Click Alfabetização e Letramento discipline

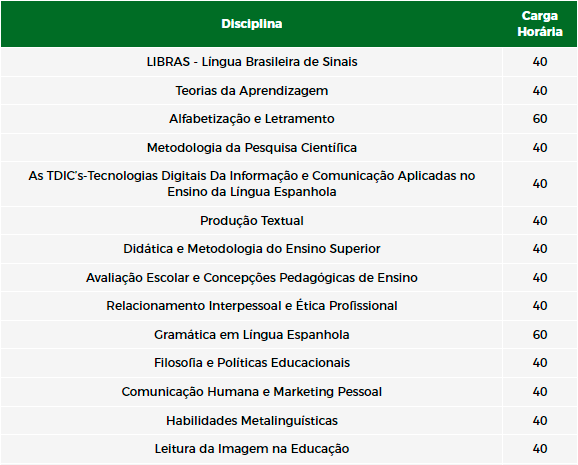click(251, 119)
